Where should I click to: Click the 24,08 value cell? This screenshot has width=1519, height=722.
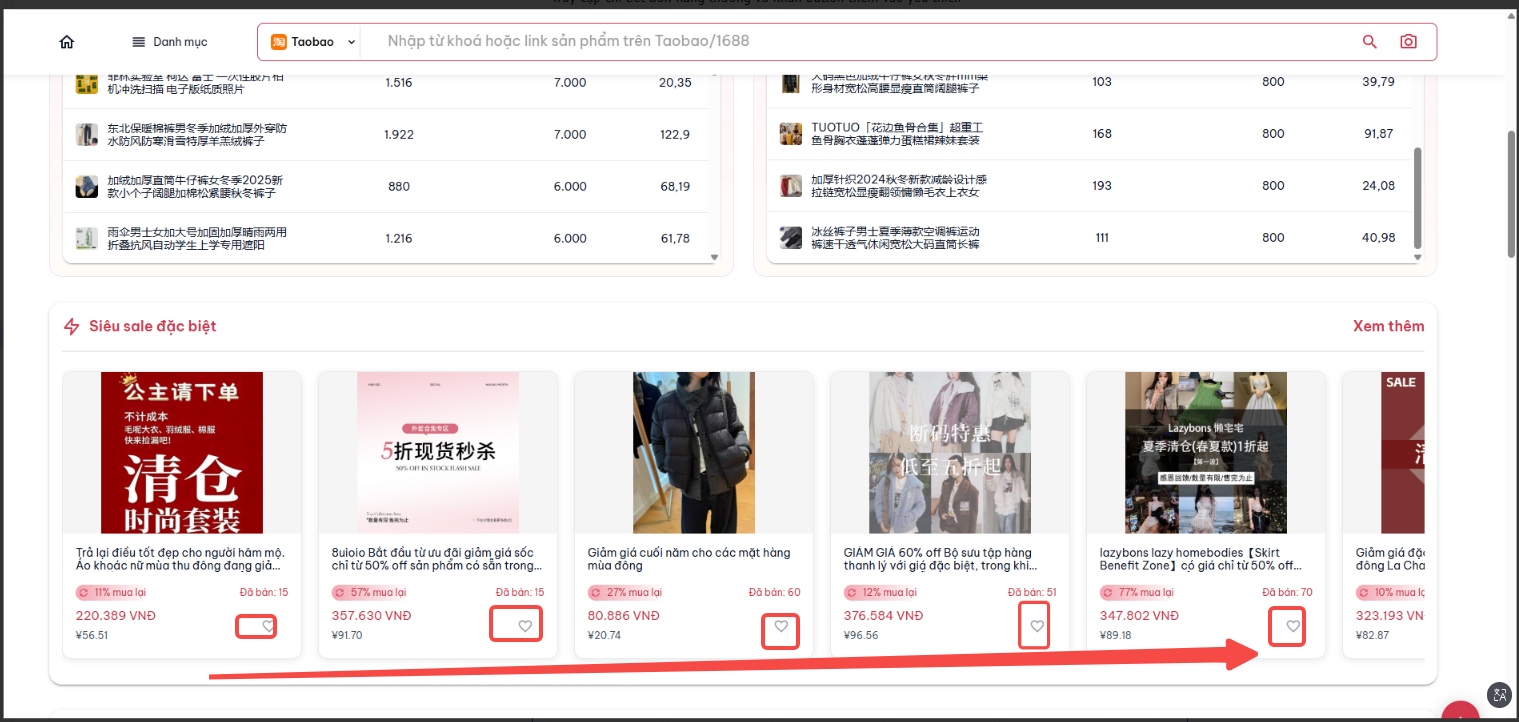point(1379,186)
